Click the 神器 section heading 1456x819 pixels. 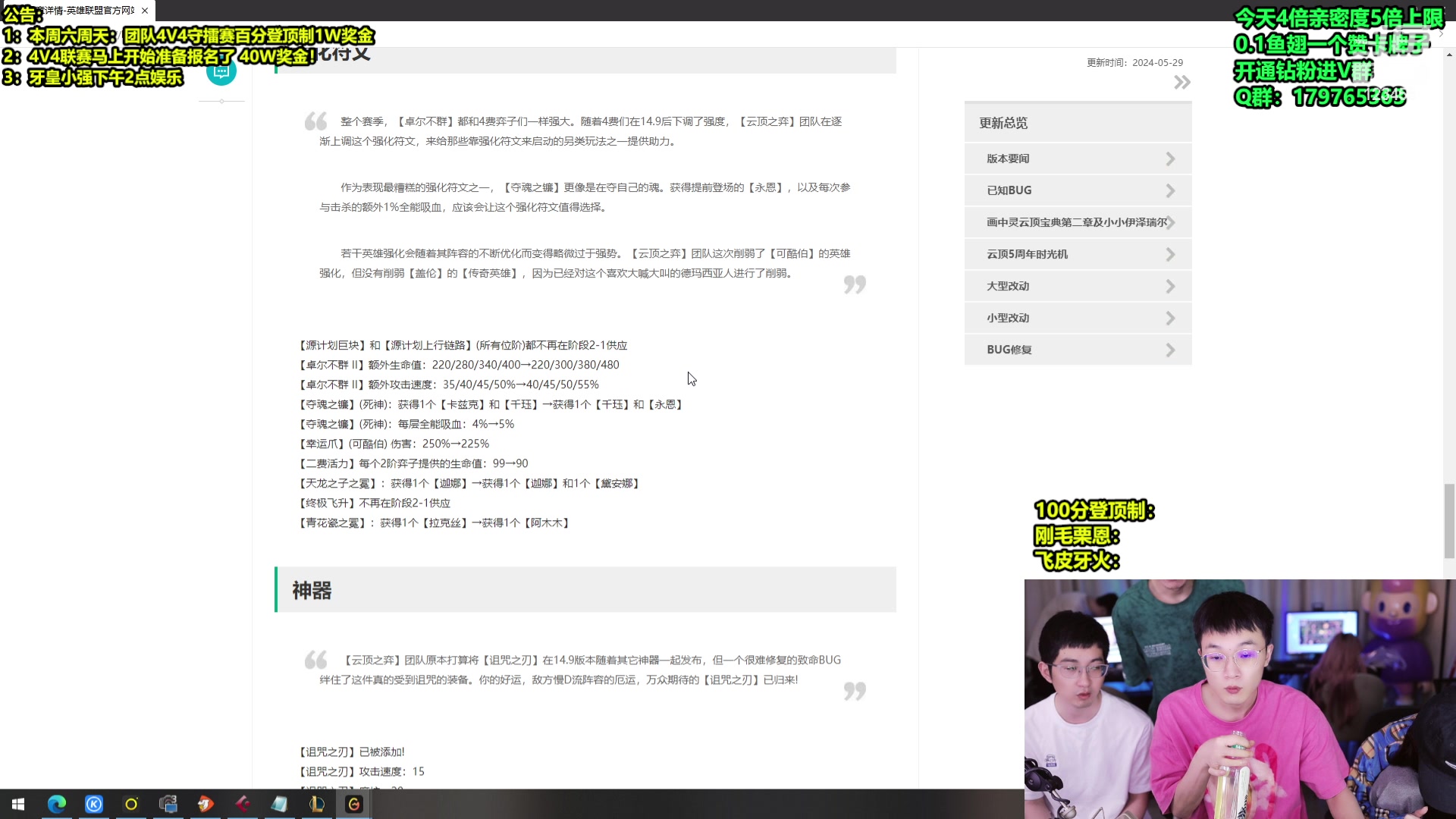tap(312, 590)
